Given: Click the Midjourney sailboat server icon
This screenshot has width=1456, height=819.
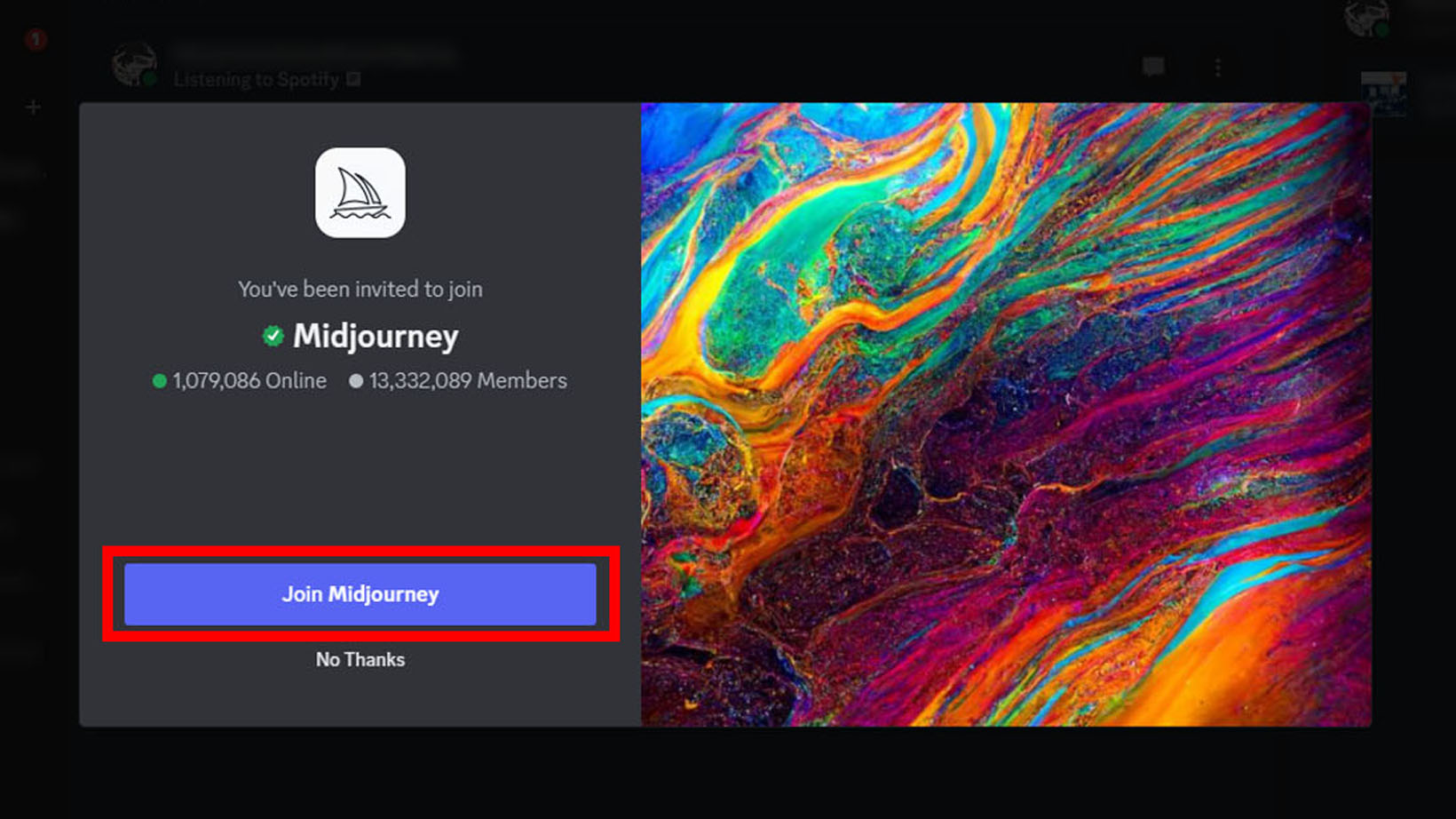Looking at the screenshot, I should [x=360, y=193].
